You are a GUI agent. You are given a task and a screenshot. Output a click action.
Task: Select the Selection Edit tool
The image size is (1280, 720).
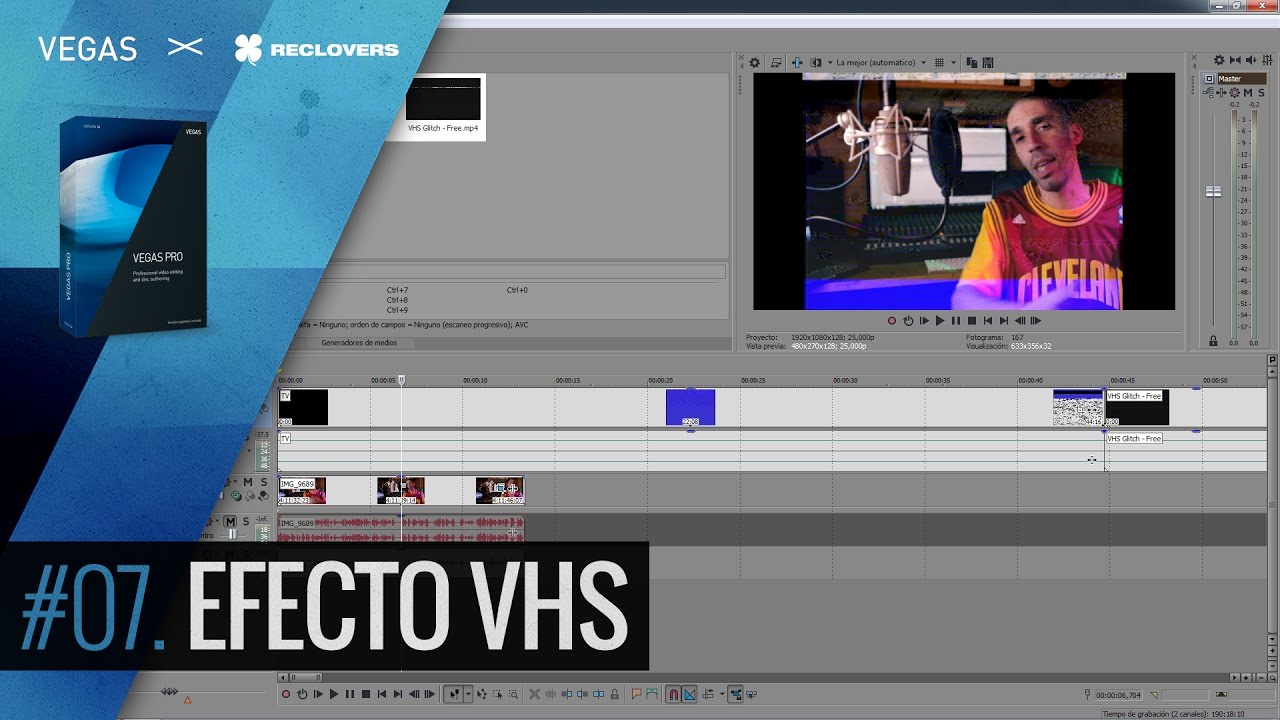(497, 694)
